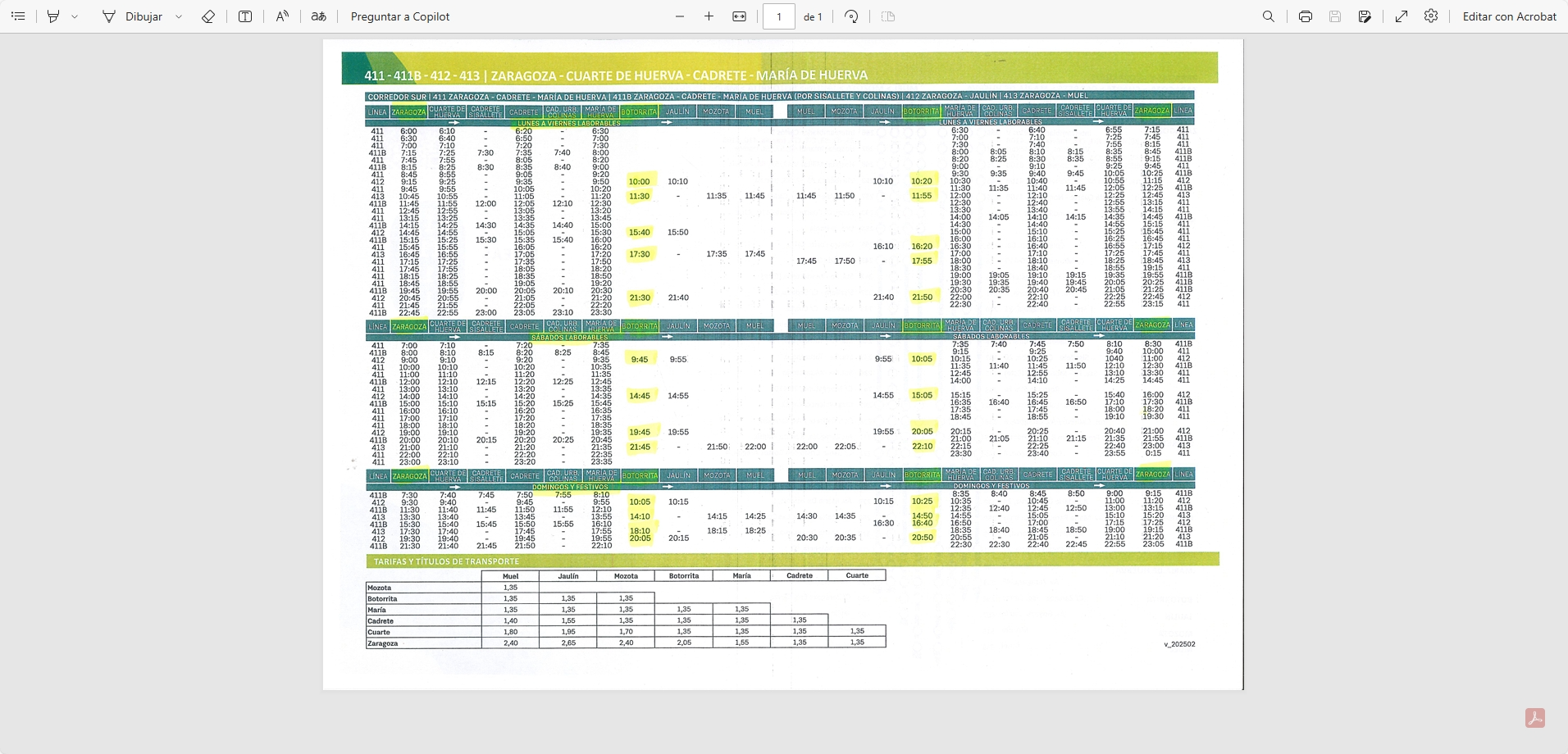The width and height of the screenshot is (1568, 754).
Task: Open the table of contents panel
Action: (x=18, y=16)
